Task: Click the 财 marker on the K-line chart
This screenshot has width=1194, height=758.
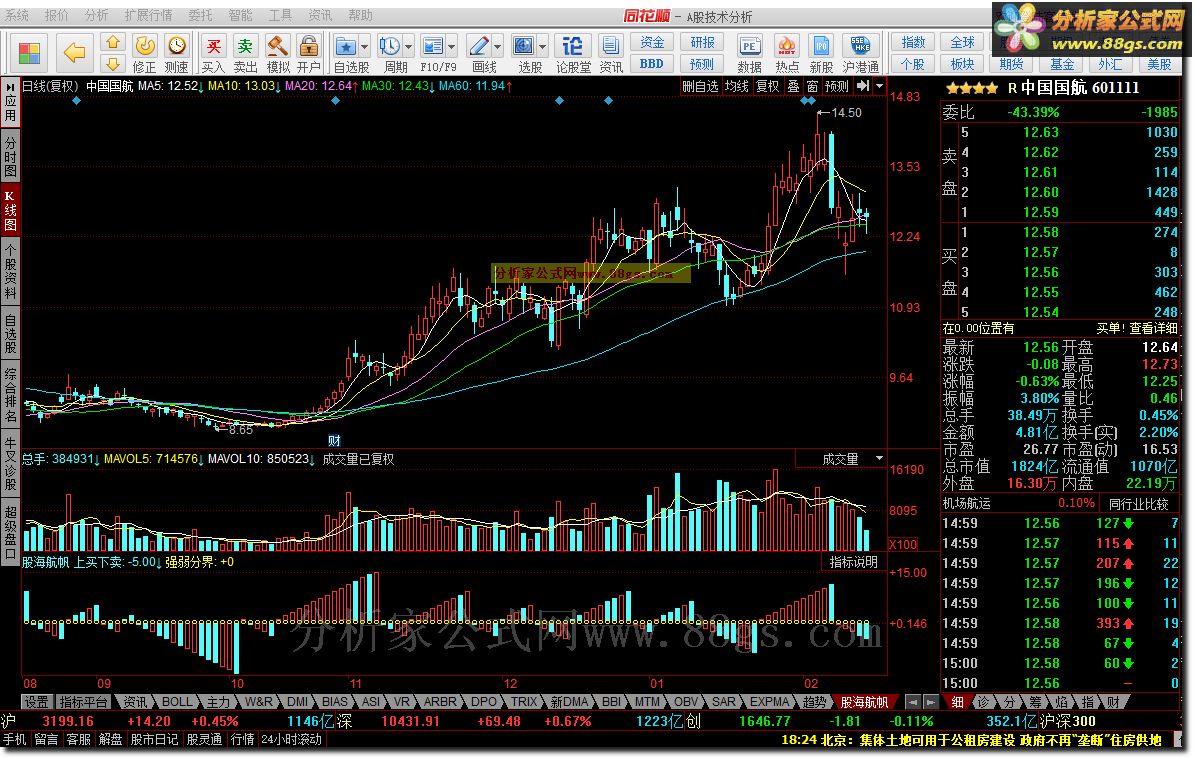Action: pos(334,440)
